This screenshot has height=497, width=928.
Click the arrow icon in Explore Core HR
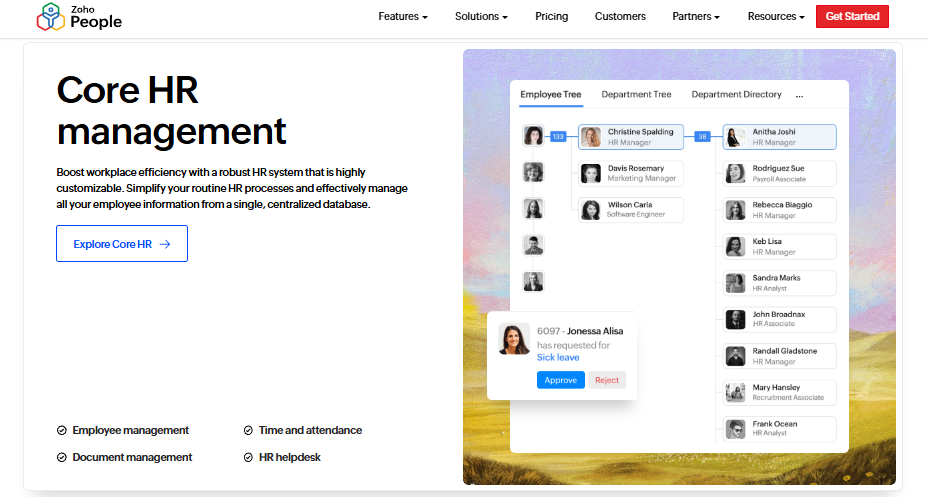[165, 244]
